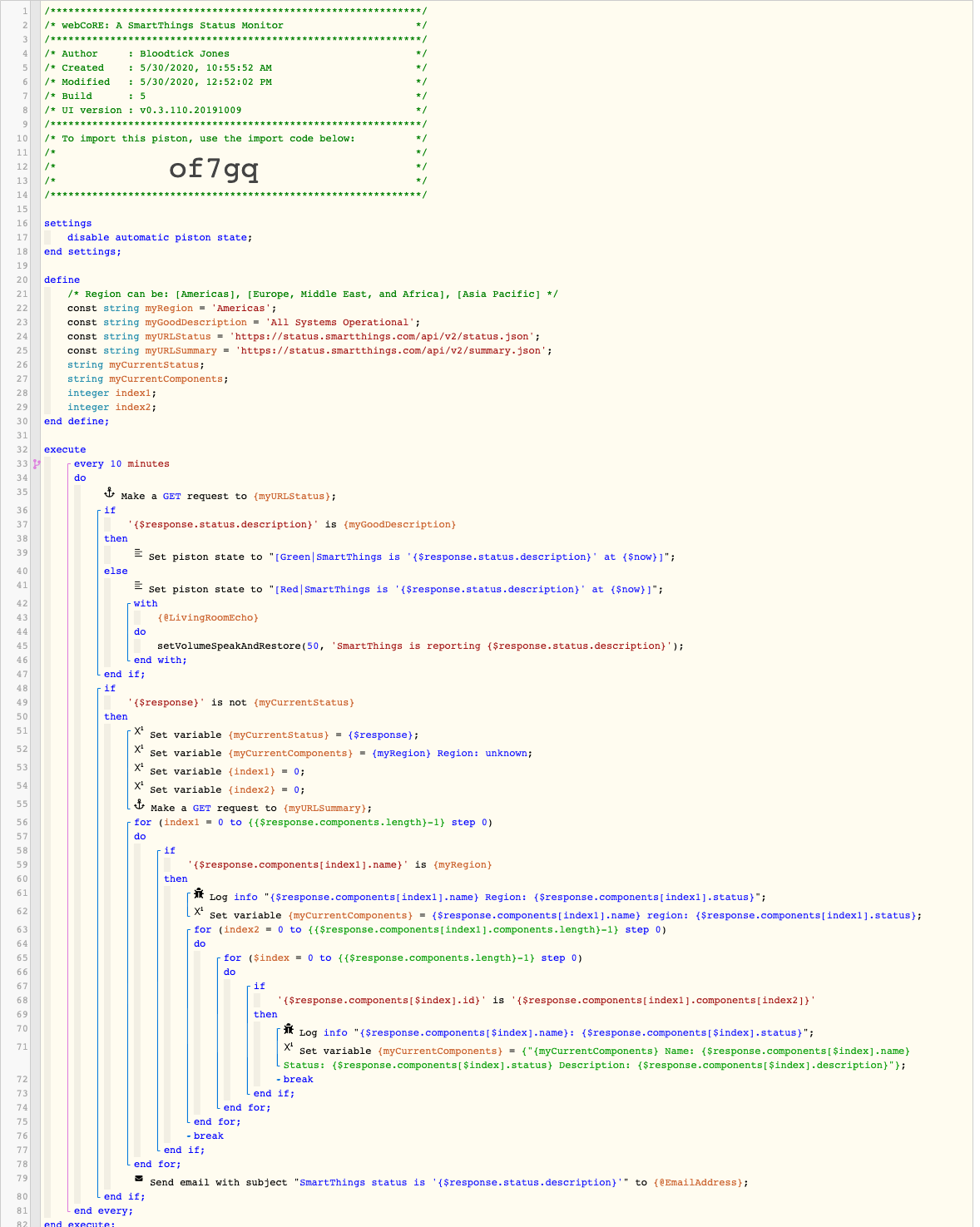The height and width of the screenshot is (1227, 980).
Task: Click the anchor icon before GET request to myURLStatus
Action: point(109,493)
